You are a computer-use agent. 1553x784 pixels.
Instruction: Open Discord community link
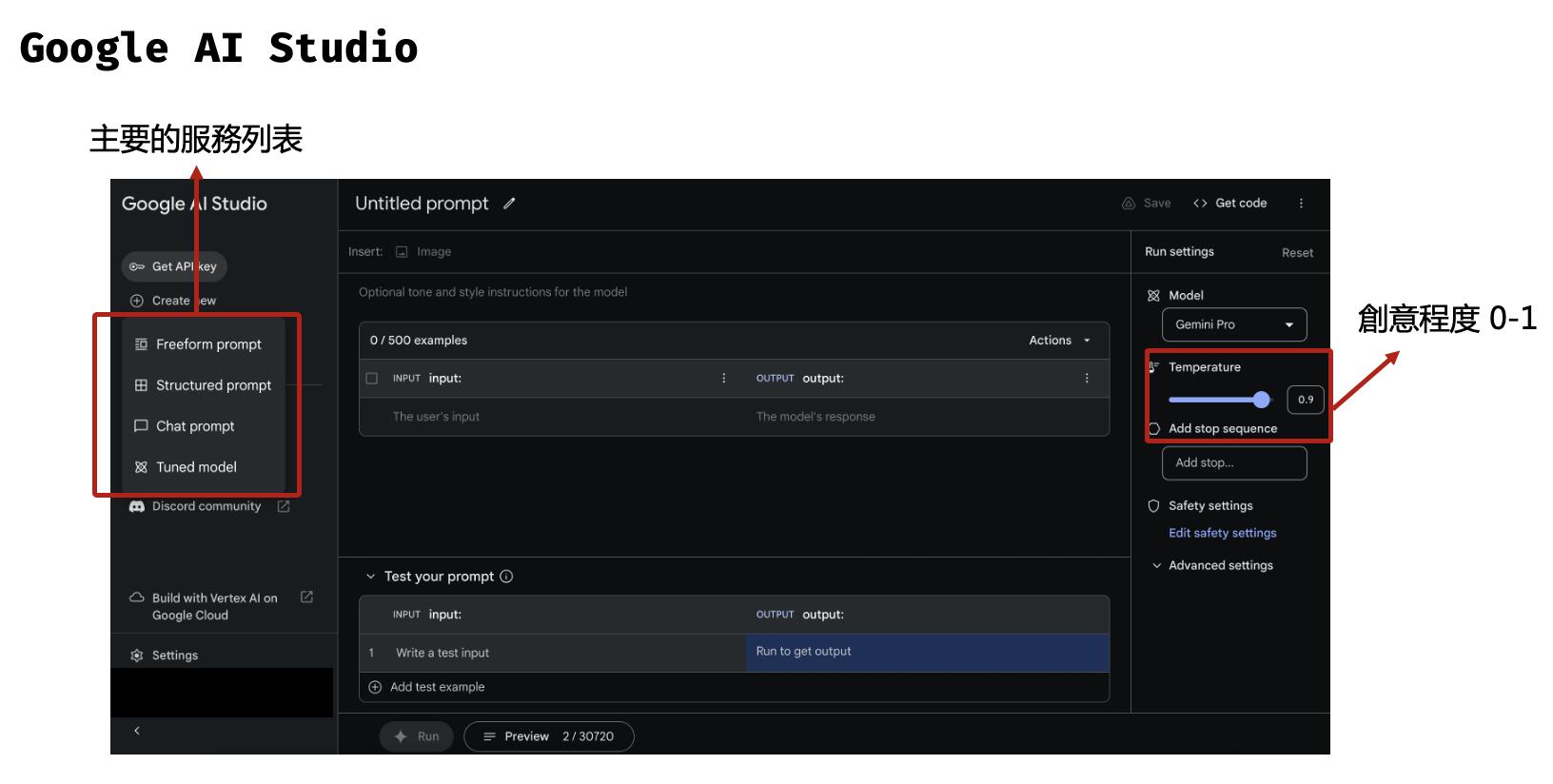pos(206,507)
